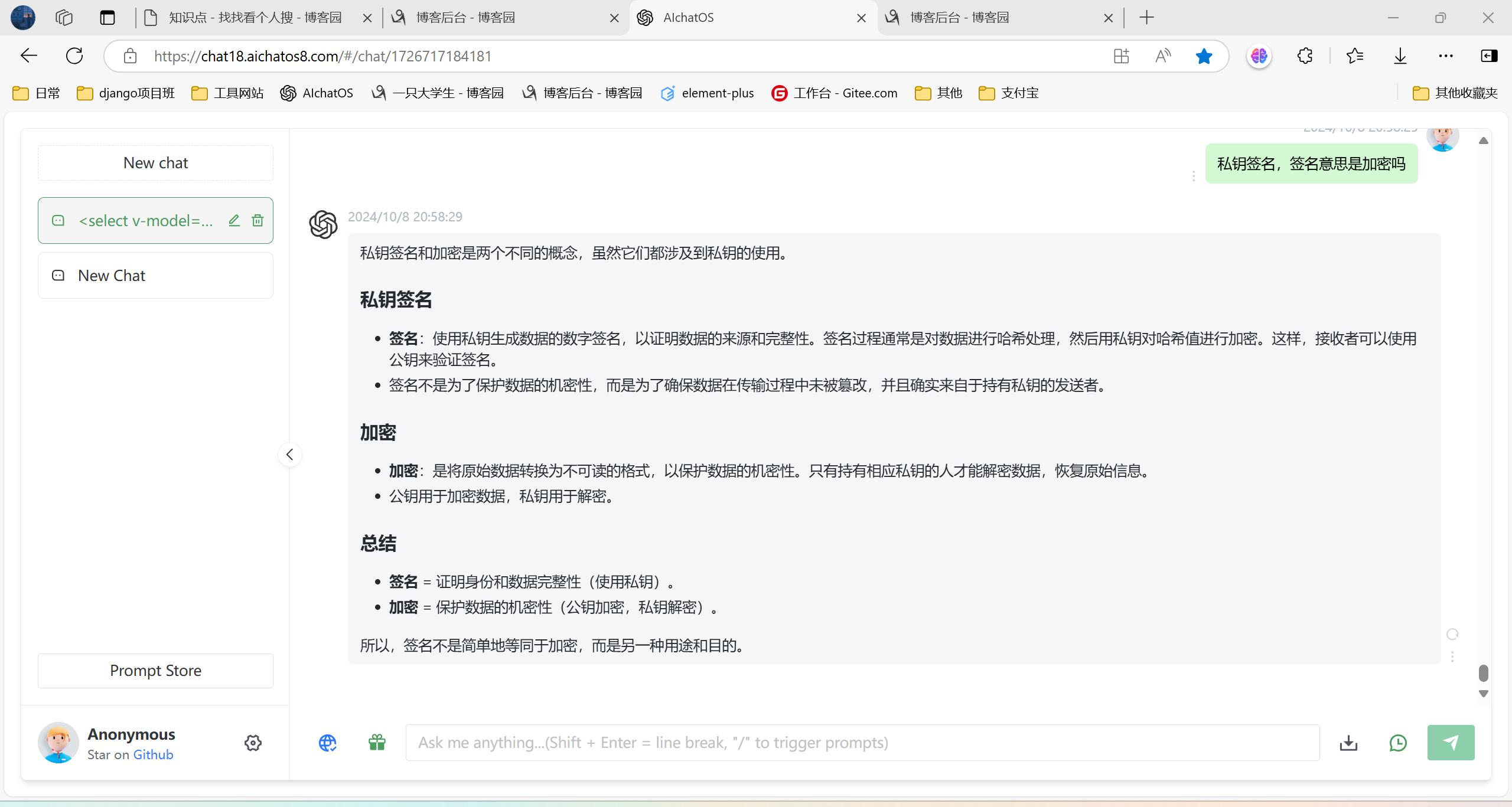The height and width of the screenshot is (807, 1512).
Task: Export conversation with download icon near input
Action: 1348,743
